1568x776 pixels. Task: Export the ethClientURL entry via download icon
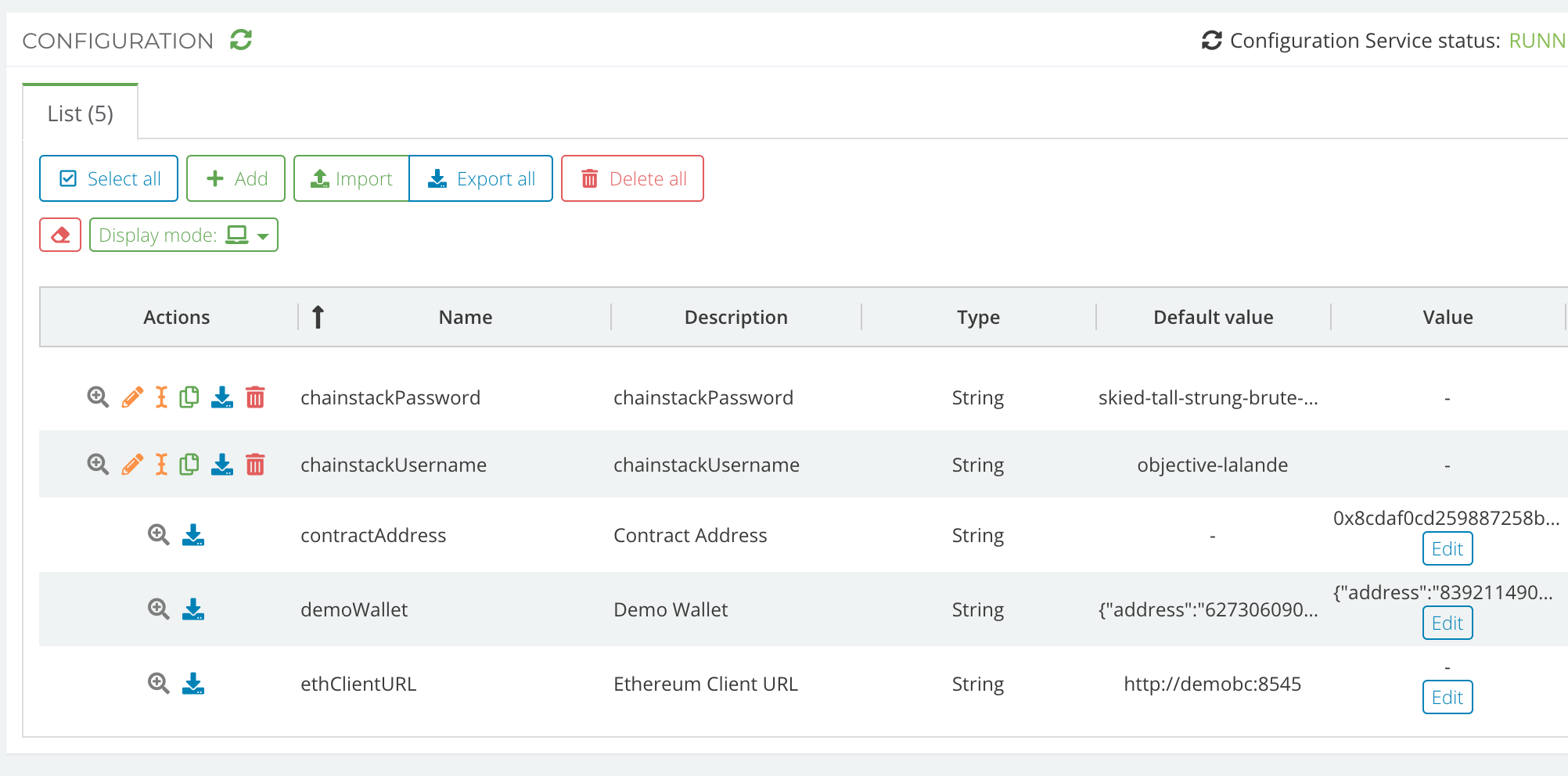pos(193,683)
